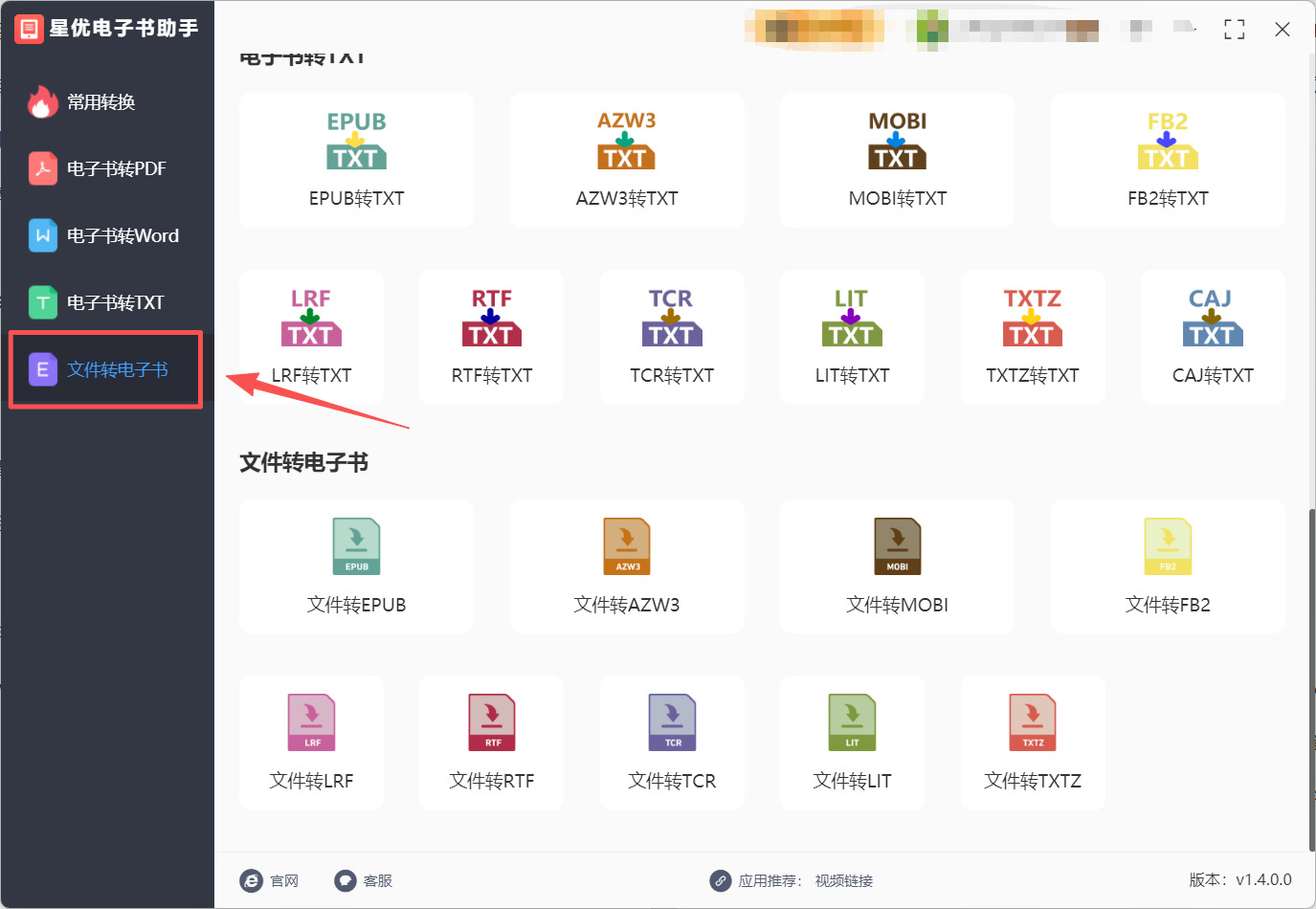Choose the FB2转TXT converter
This screenshot has width=1316, height=909.
click(1167, 160)
